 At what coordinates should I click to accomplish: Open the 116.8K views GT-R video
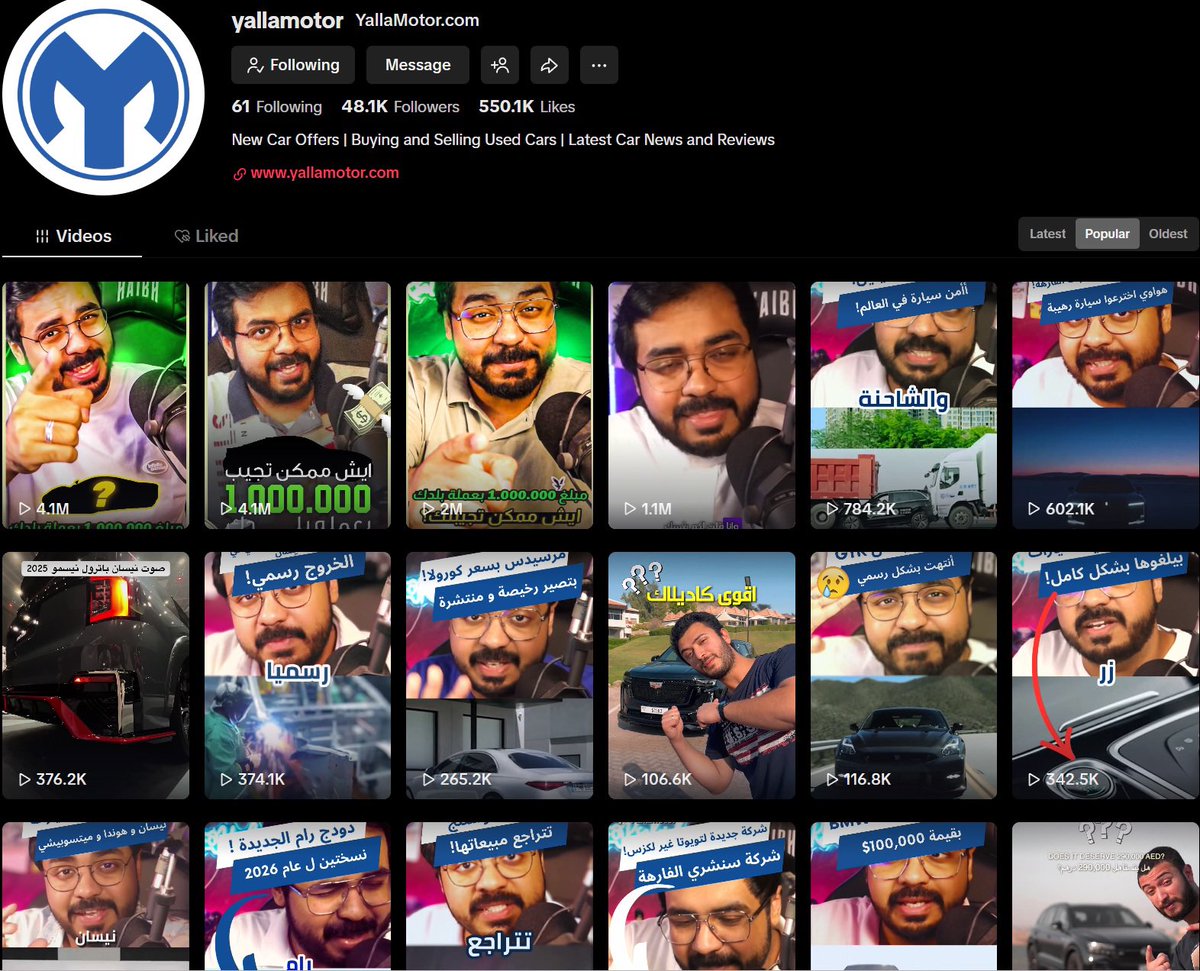(x=903, y=675)
